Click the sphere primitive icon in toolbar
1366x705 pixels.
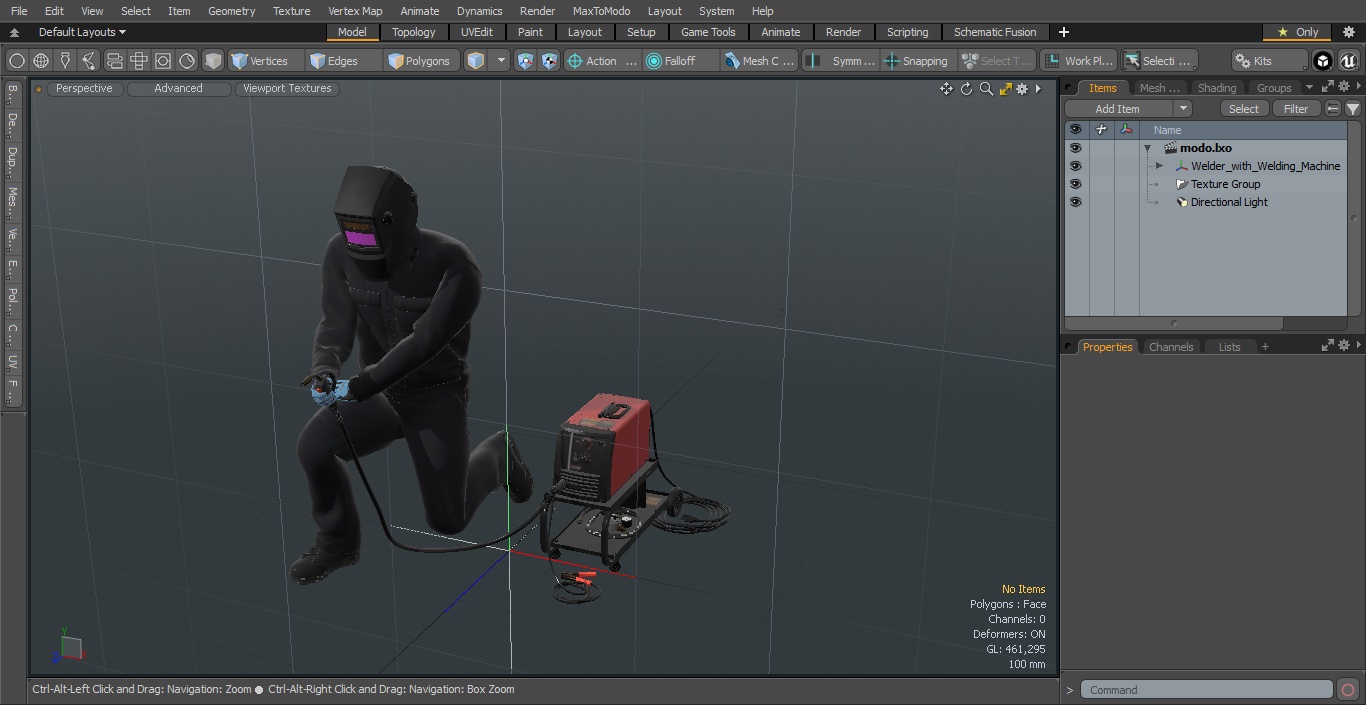(16, 61)
